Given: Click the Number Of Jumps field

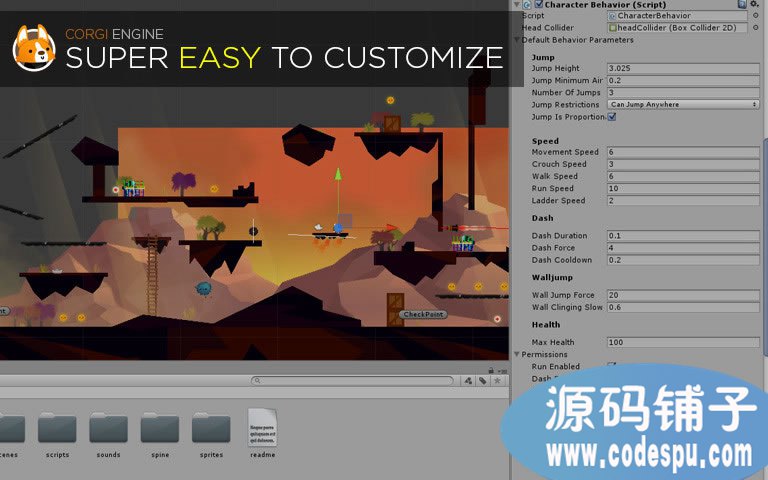Looking at the screenshot, I should 683,93.
